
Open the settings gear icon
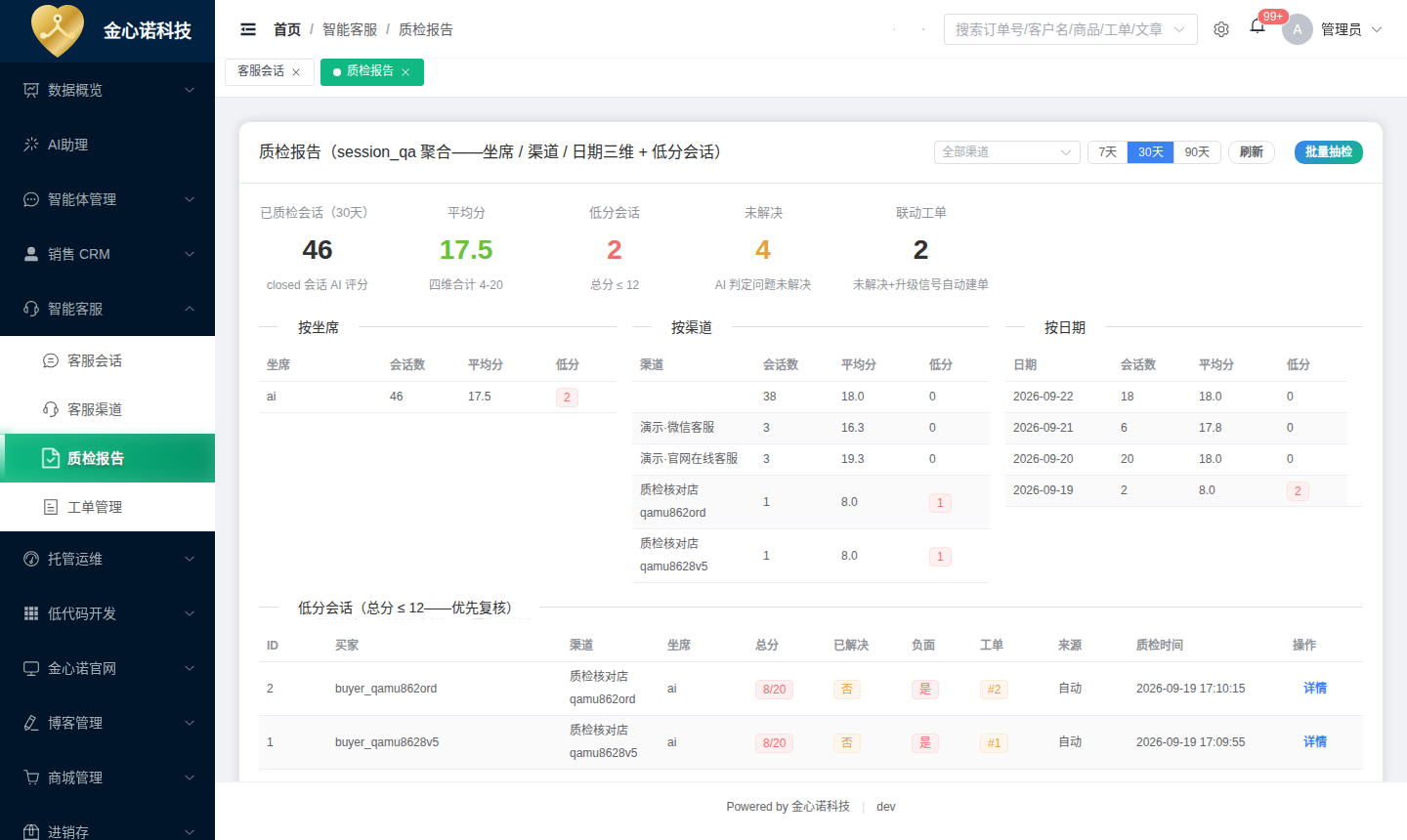click(x=1221, y=29)
